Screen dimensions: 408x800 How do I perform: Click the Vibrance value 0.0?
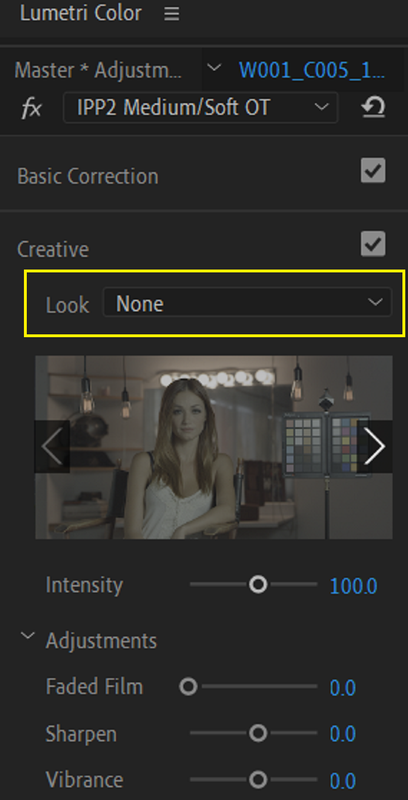coord(343,781)
